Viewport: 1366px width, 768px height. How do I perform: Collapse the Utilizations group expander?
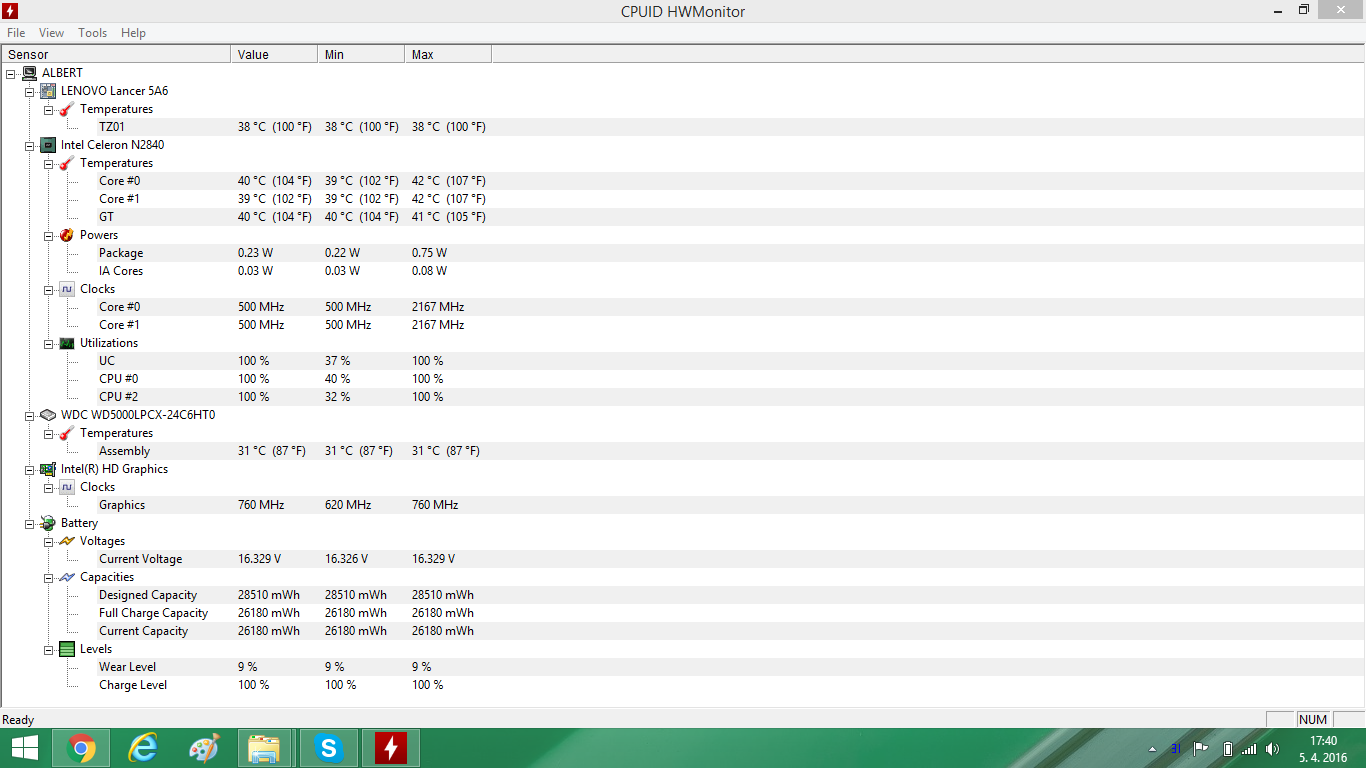point(49,343)
